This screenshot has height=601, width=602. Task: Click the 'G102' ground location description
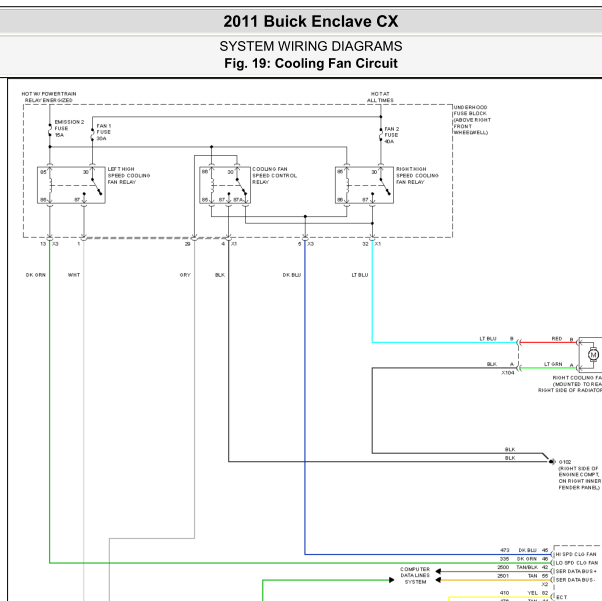tap(580, 475)
